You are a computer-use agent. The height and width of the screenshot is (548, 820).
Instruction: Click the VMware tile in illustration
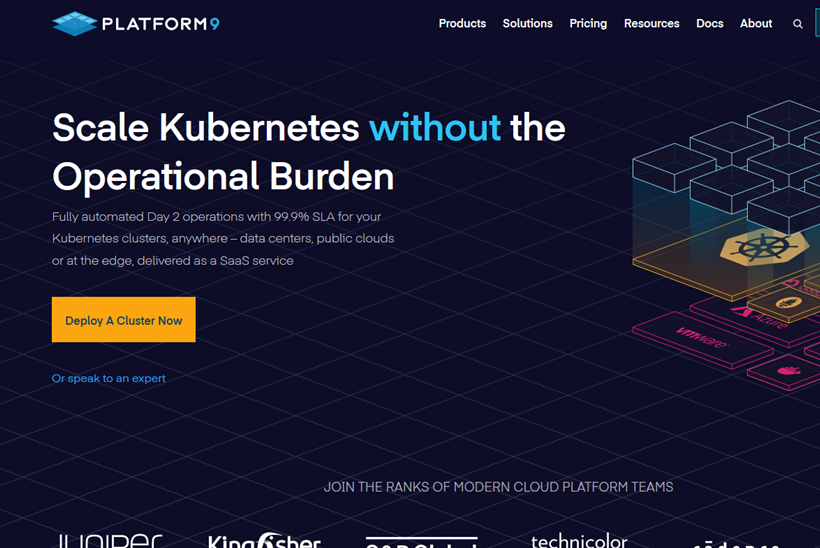702,339
